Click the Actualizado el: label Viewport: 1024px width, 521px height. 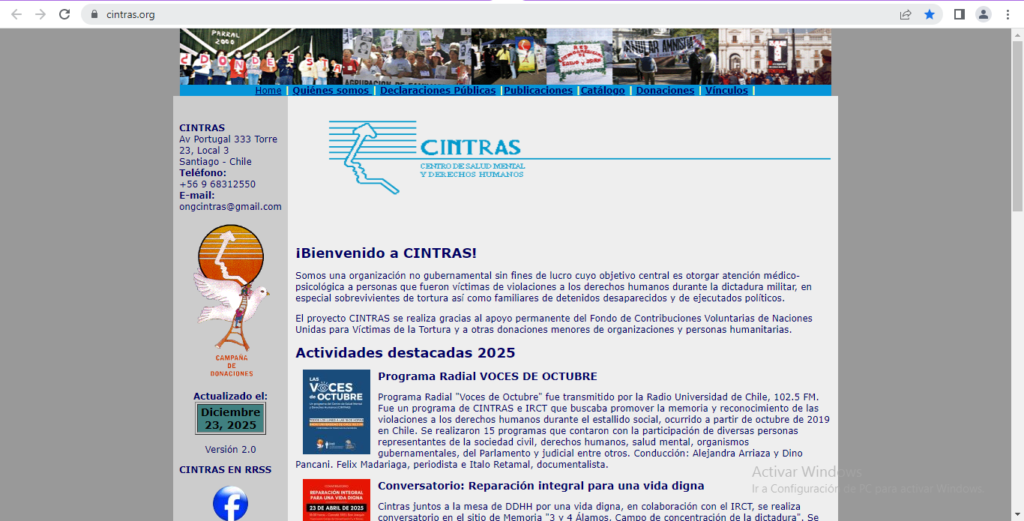point(231,396)
